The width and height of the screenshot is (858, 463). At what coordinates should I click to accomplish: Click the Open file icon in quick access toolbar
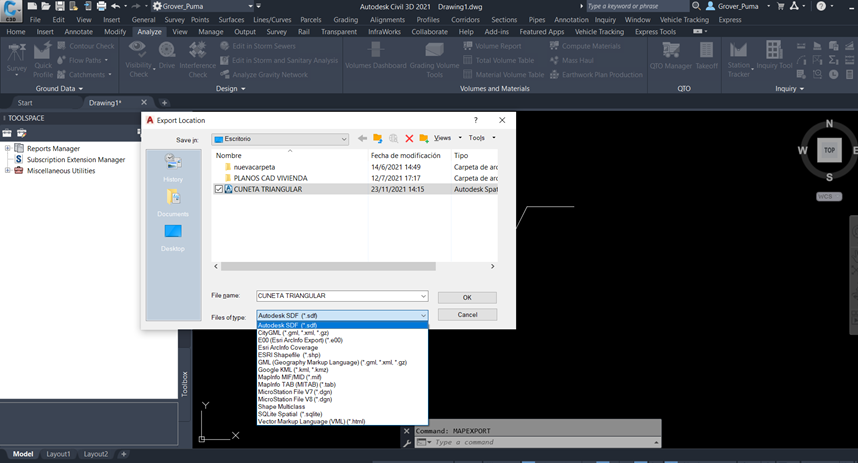coord(46,6)
